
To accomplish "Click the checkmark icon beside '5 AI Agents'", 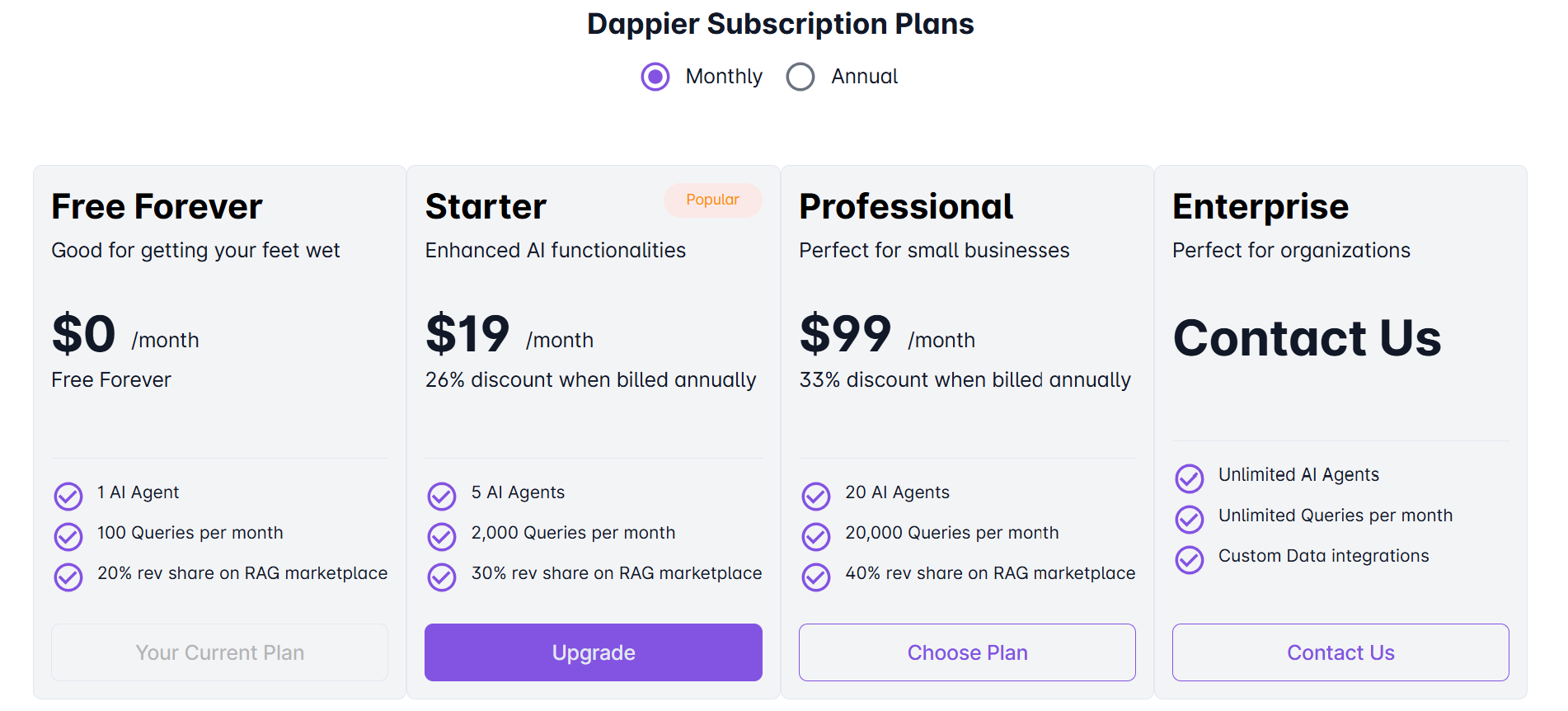I will pyautogui.click(x=442, y=497).
